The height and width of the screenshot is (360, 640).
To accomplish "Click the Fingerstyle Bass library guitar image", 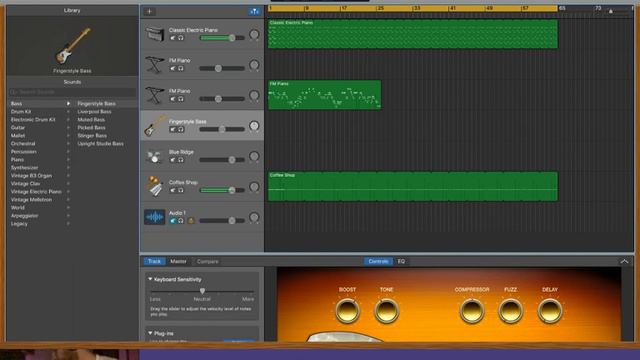I will coord(72,46).
